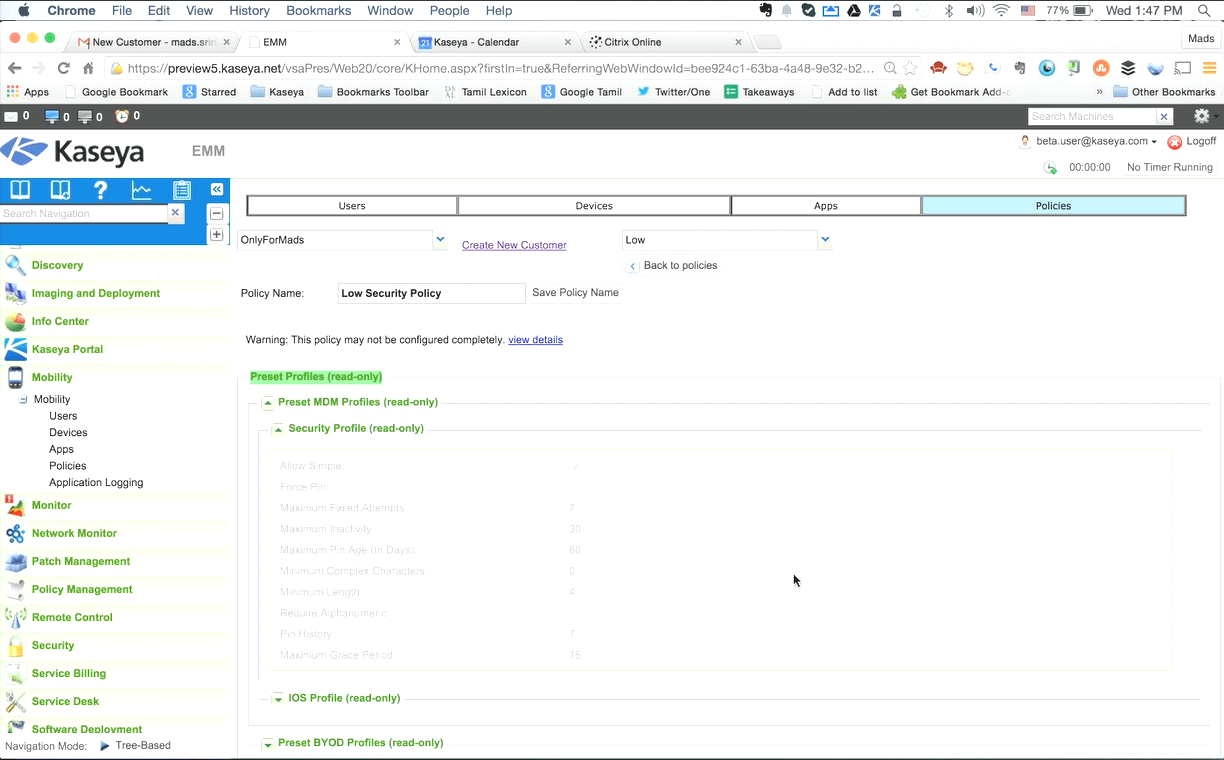Image resolution: width=1224 pixels, height=760 pixels.
Task: Open the Monitor module
Action: click(51, 505)
